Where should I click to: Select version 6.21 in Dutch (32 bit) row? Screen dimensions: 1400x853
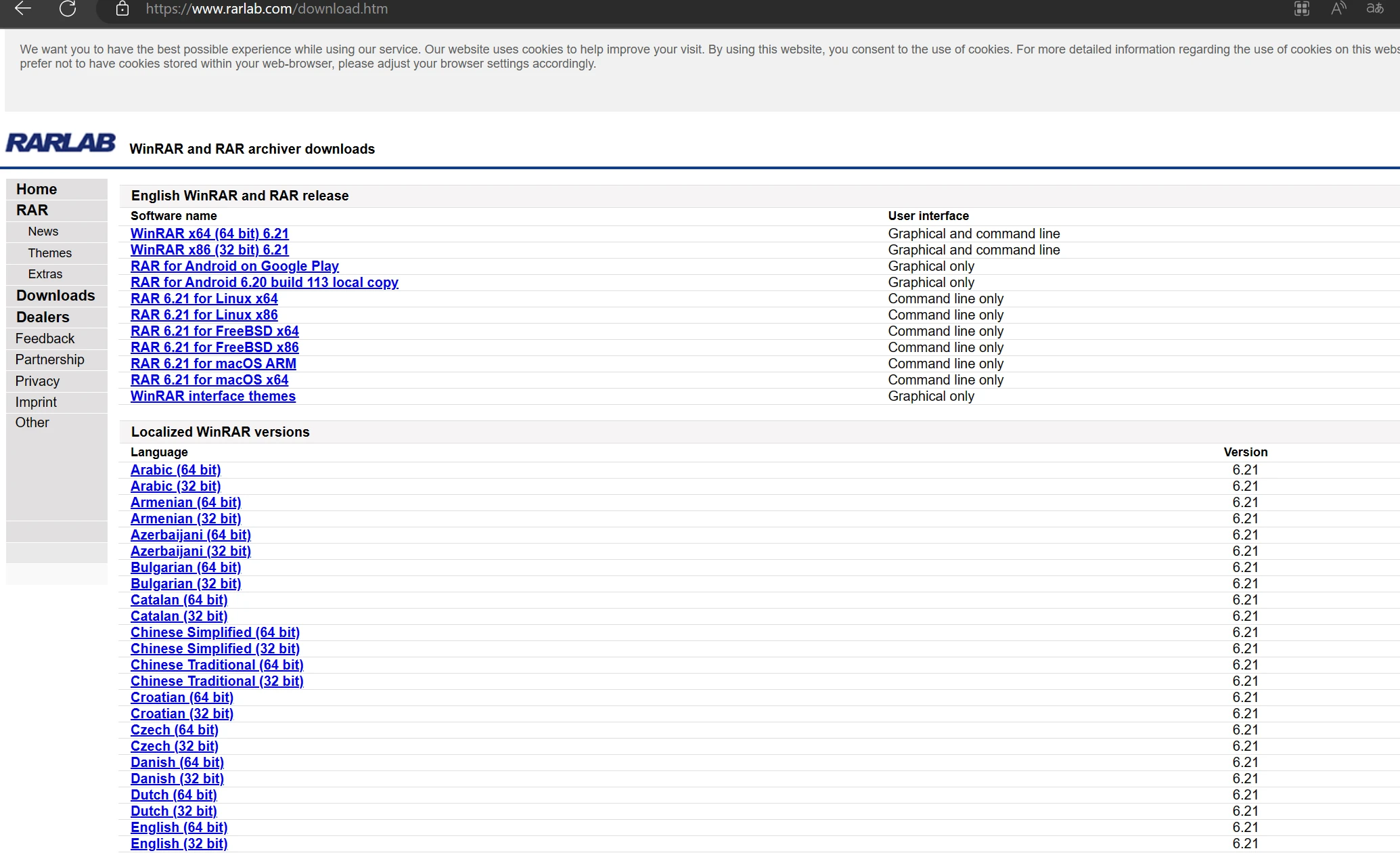click(1245, 811)
